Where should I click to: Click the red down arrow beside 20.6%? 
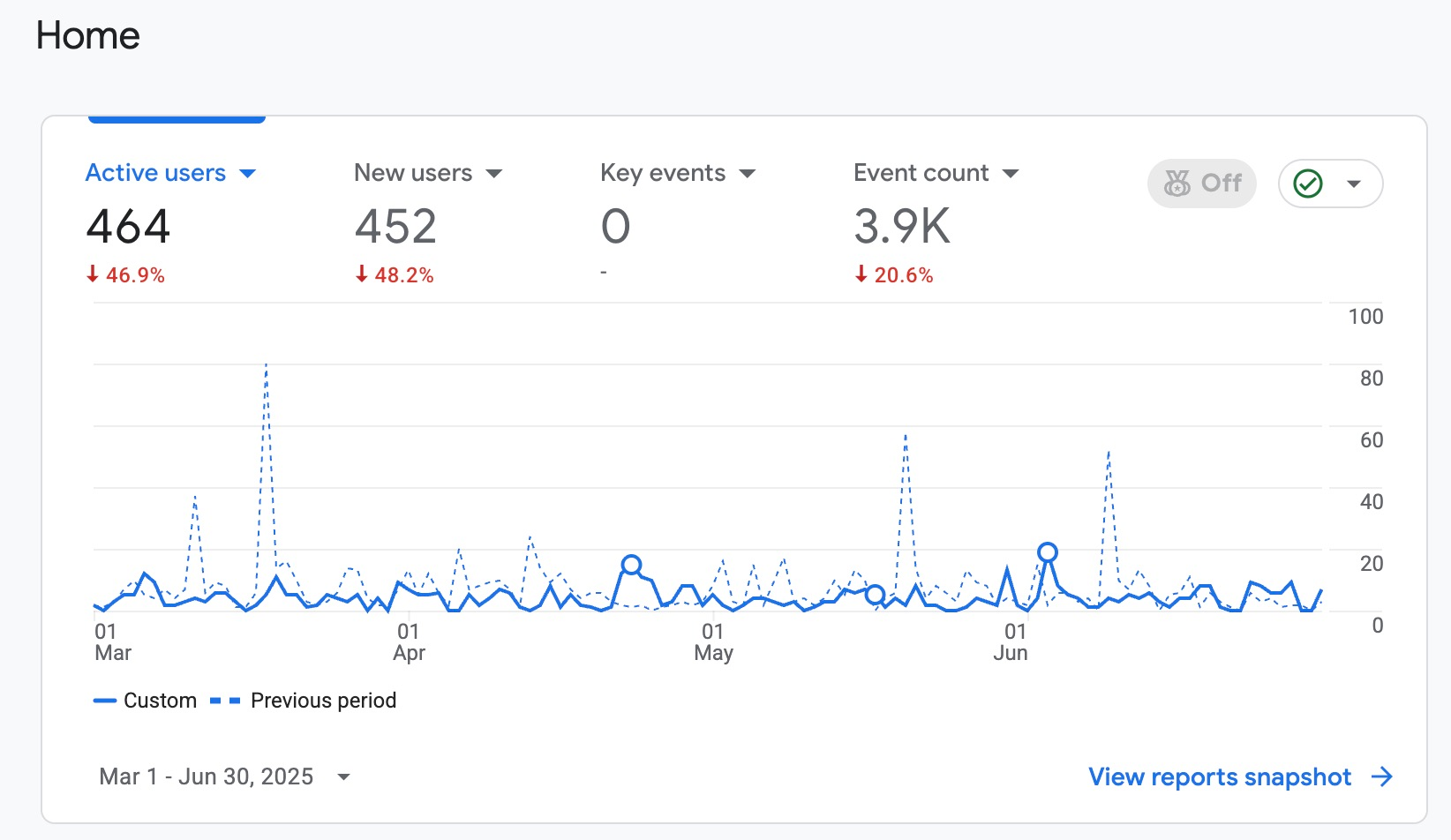coord(861,274)
